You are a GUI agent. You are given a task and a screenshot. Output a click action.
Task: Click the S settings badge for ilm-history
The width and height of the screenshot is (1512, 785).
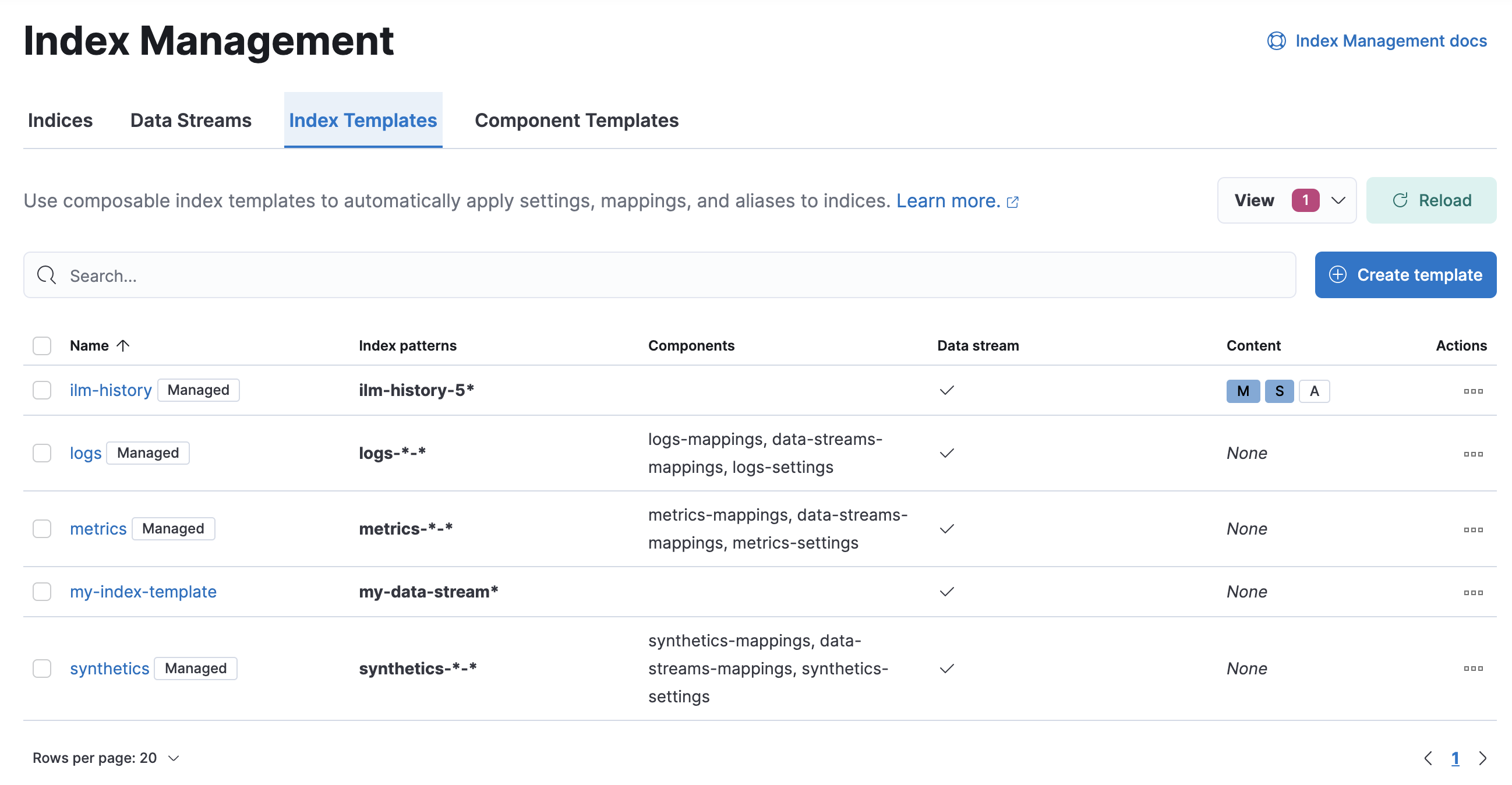click(1279, 390)
